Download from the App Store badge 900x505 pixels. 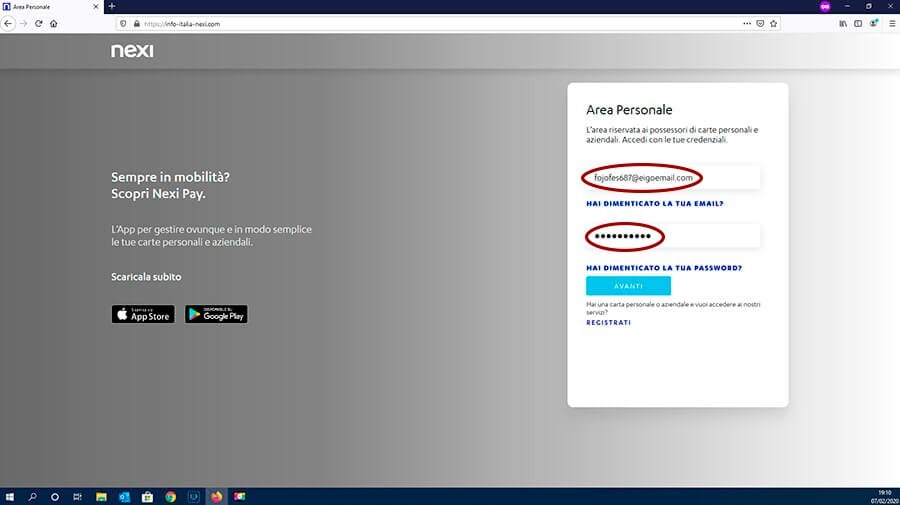coord(143,314)
